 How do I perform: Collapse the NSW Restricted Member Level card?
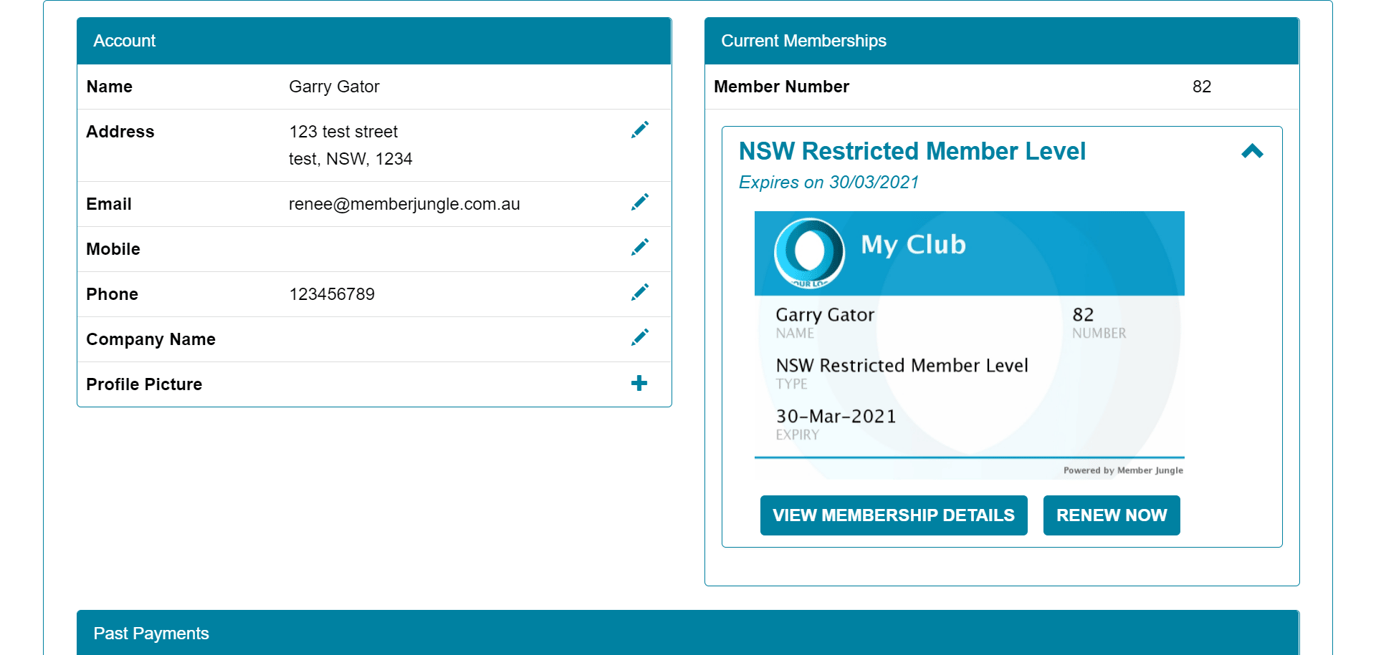click(1253, 151)
